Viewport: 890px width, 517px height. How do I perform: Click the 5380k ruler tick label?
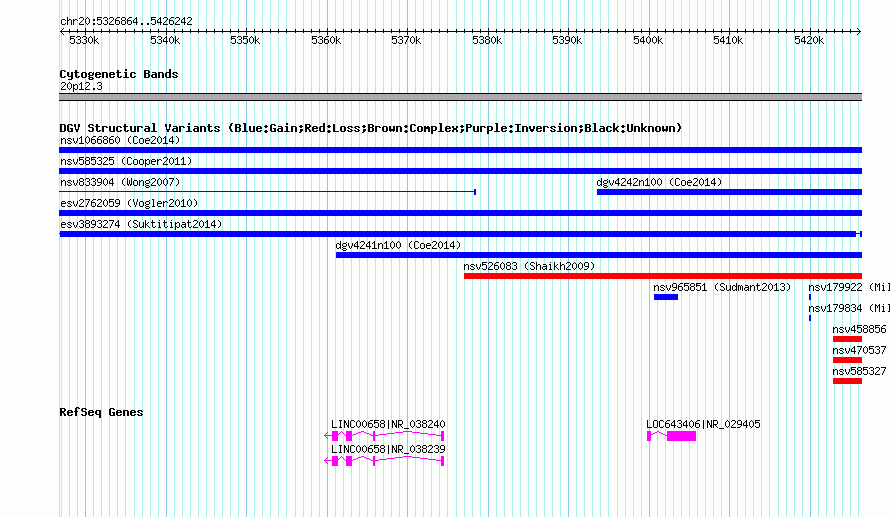tap(487, 40)
